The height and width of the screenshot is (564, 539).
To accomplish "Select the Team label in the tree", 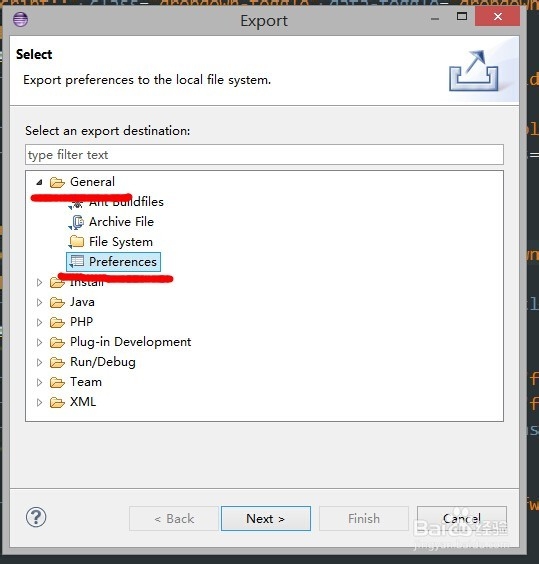I will coord(86,382).
